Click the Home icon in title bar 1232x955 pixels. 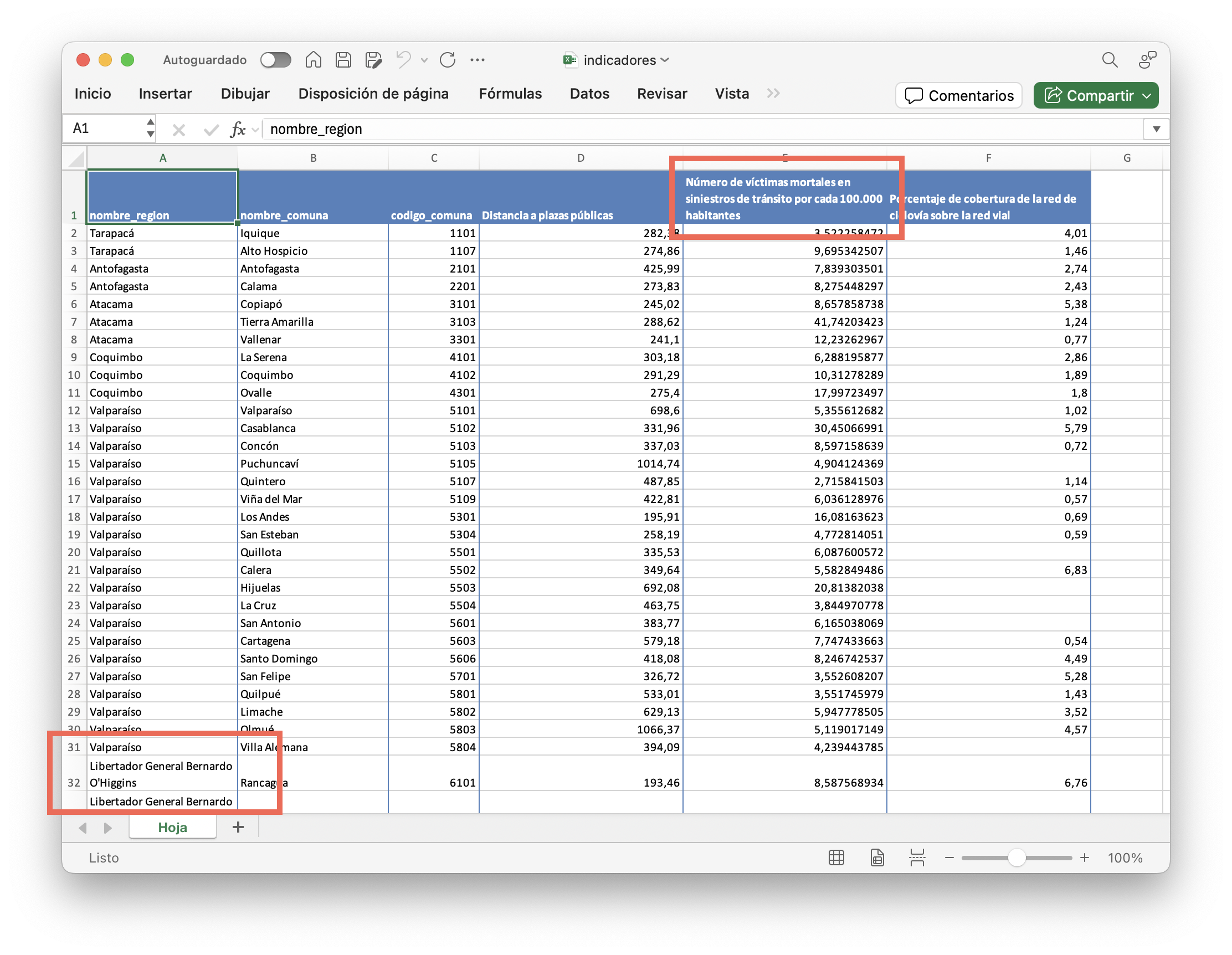click(313, 60)
